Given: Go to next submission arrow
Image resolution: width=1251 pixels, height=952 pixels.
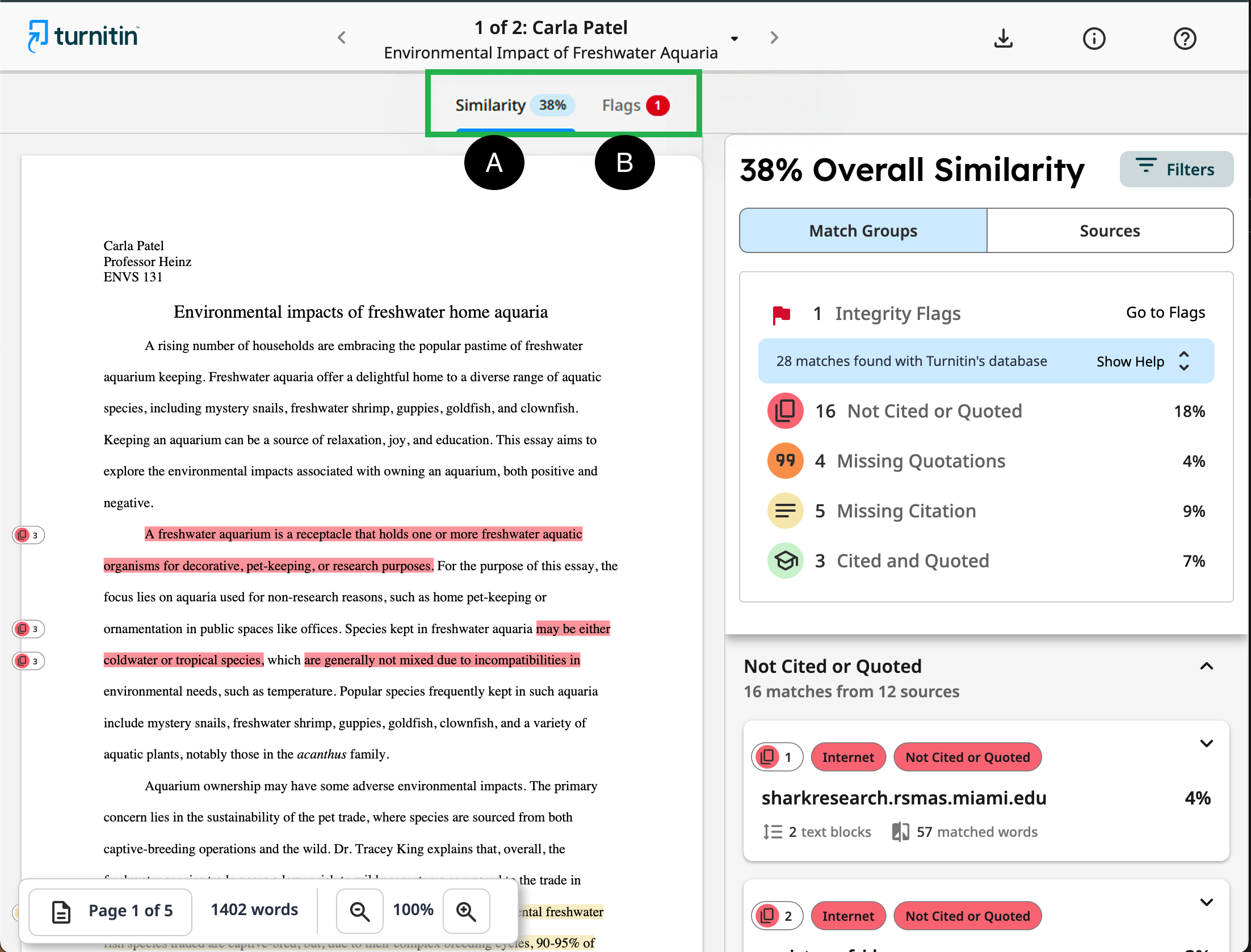Looking at the screenshot, I should coord(774,38).
